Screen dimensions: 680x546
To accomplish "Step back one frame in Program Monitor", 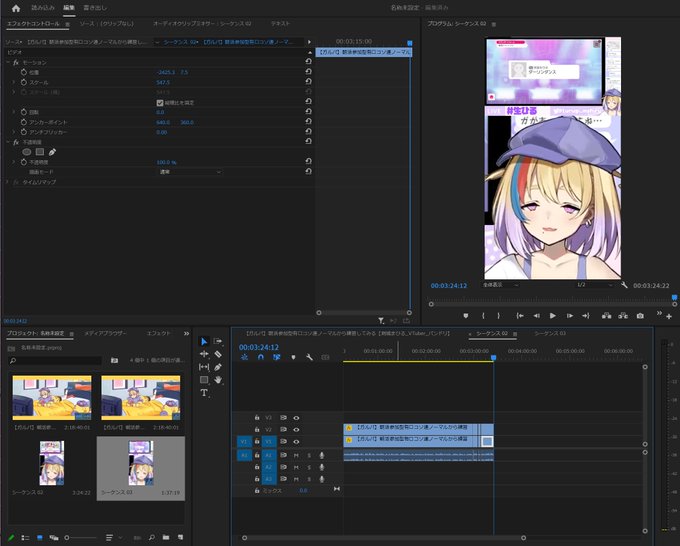I will 536,316.
